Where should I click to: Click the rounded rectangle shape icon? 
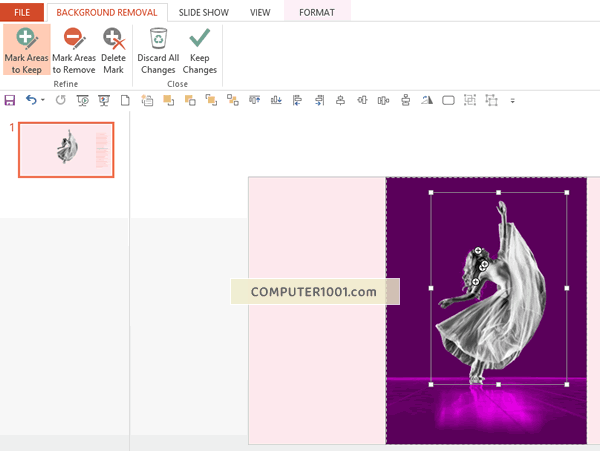point(448,100)
